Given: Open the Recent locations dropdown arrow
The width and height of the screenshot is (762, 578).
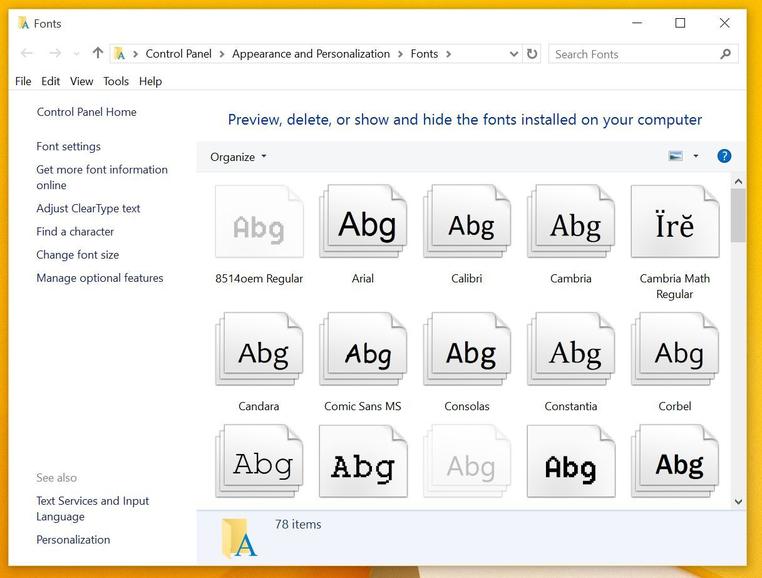Looking at the screenshot, I should 76,53.
